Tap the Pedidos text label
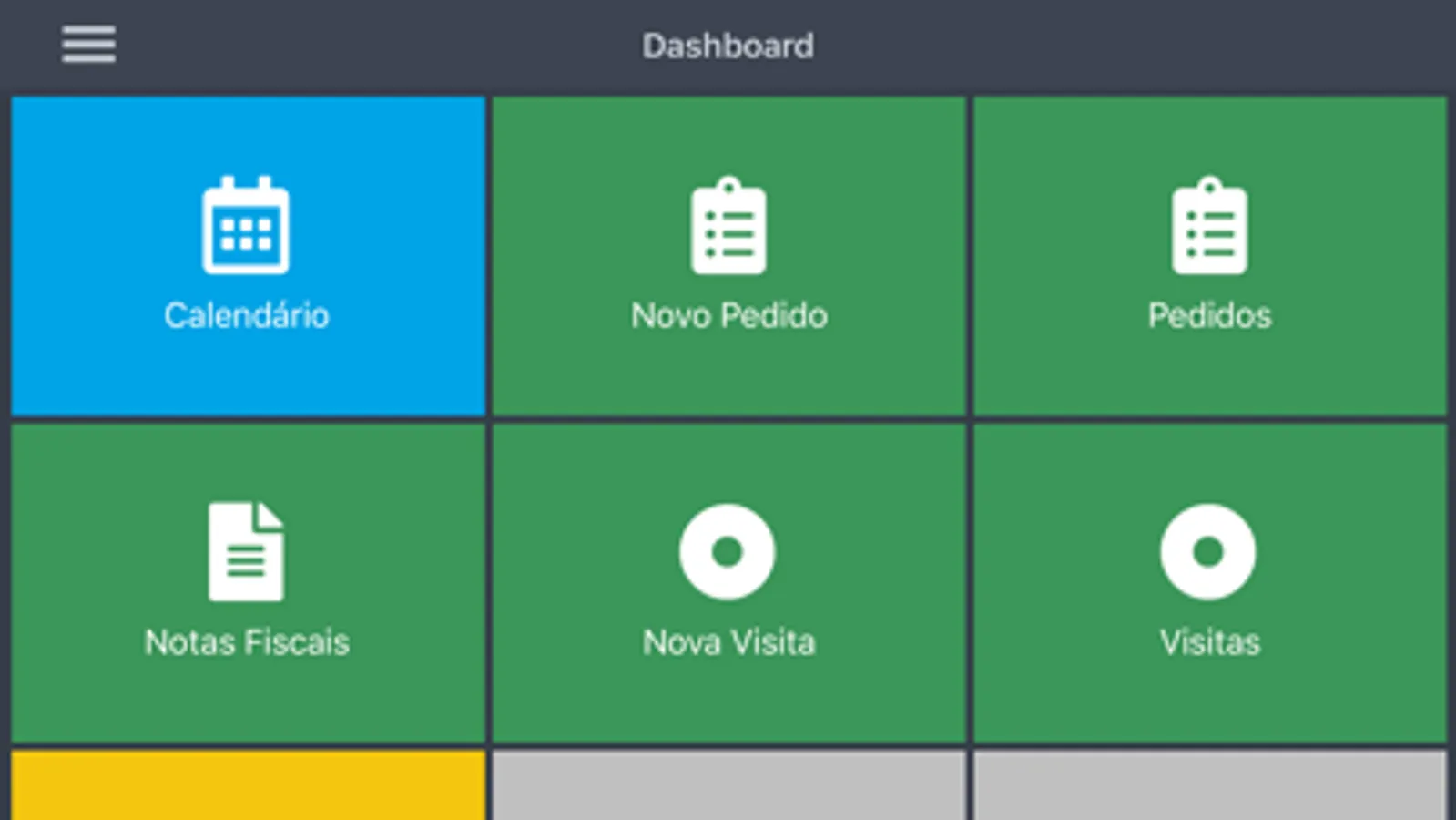The height and width of the screenshot is (820, 1456). coord(1209,315)
